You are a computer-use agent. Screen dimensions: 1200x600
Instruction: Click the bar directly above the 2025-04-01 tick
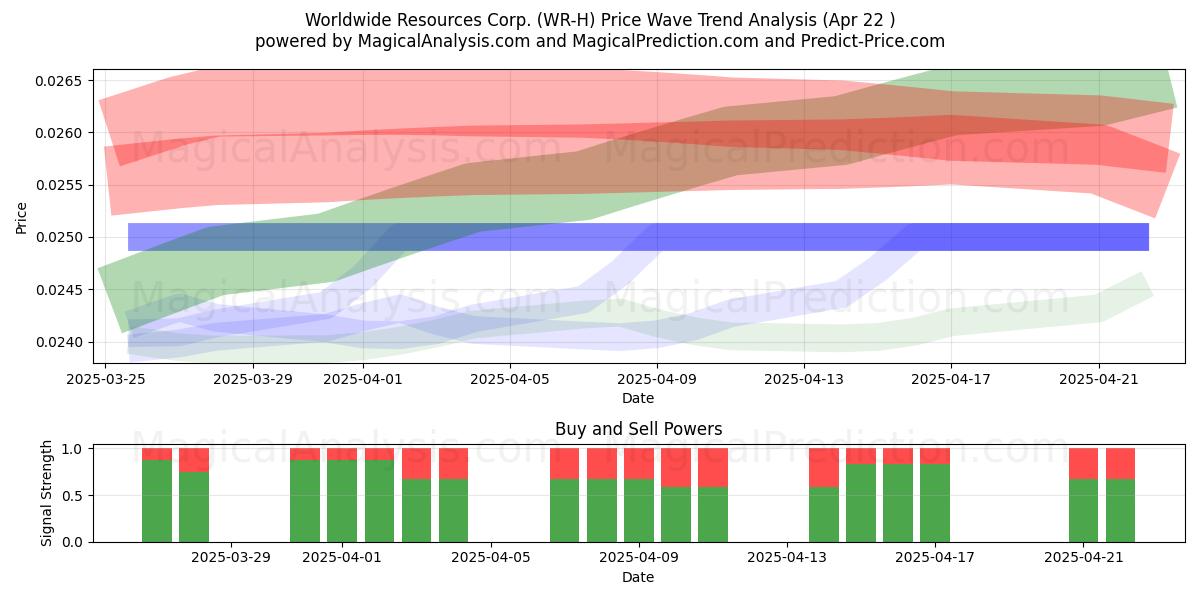tap(342, 495)
